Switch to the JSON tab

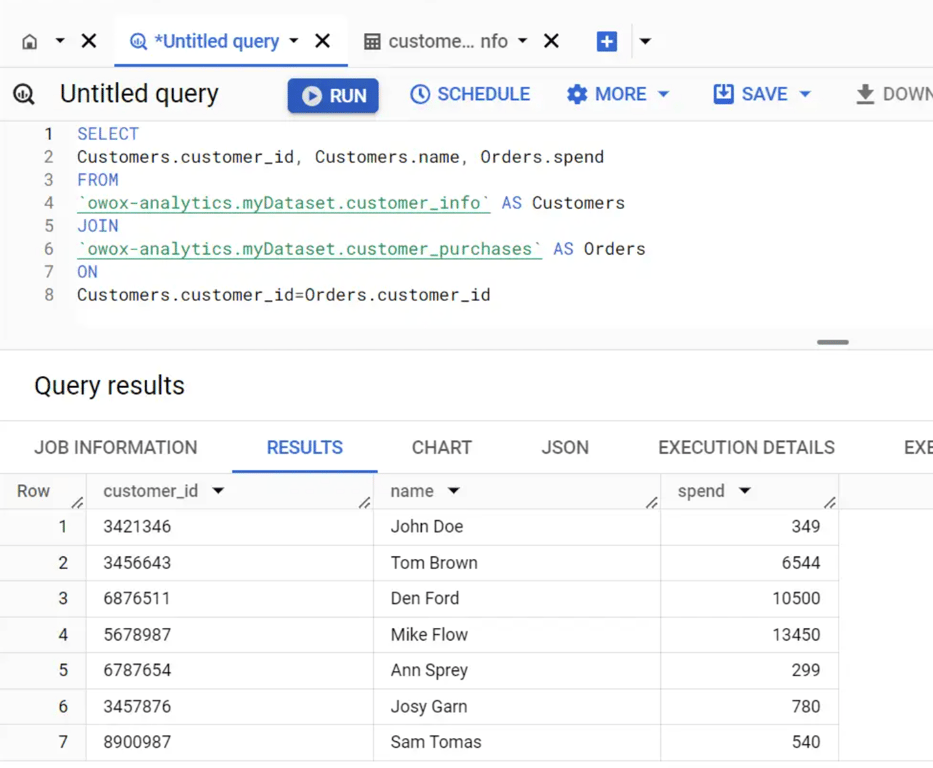pos(565,447)
